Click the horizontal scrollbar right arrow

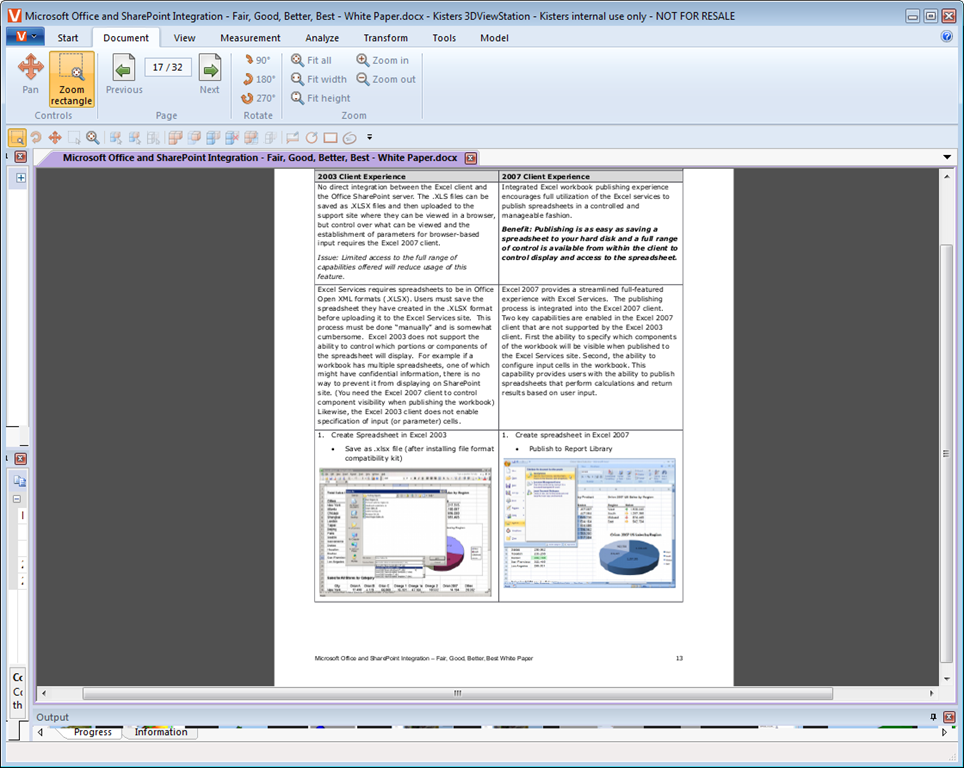pyautogui.click(x=932, y=694)
